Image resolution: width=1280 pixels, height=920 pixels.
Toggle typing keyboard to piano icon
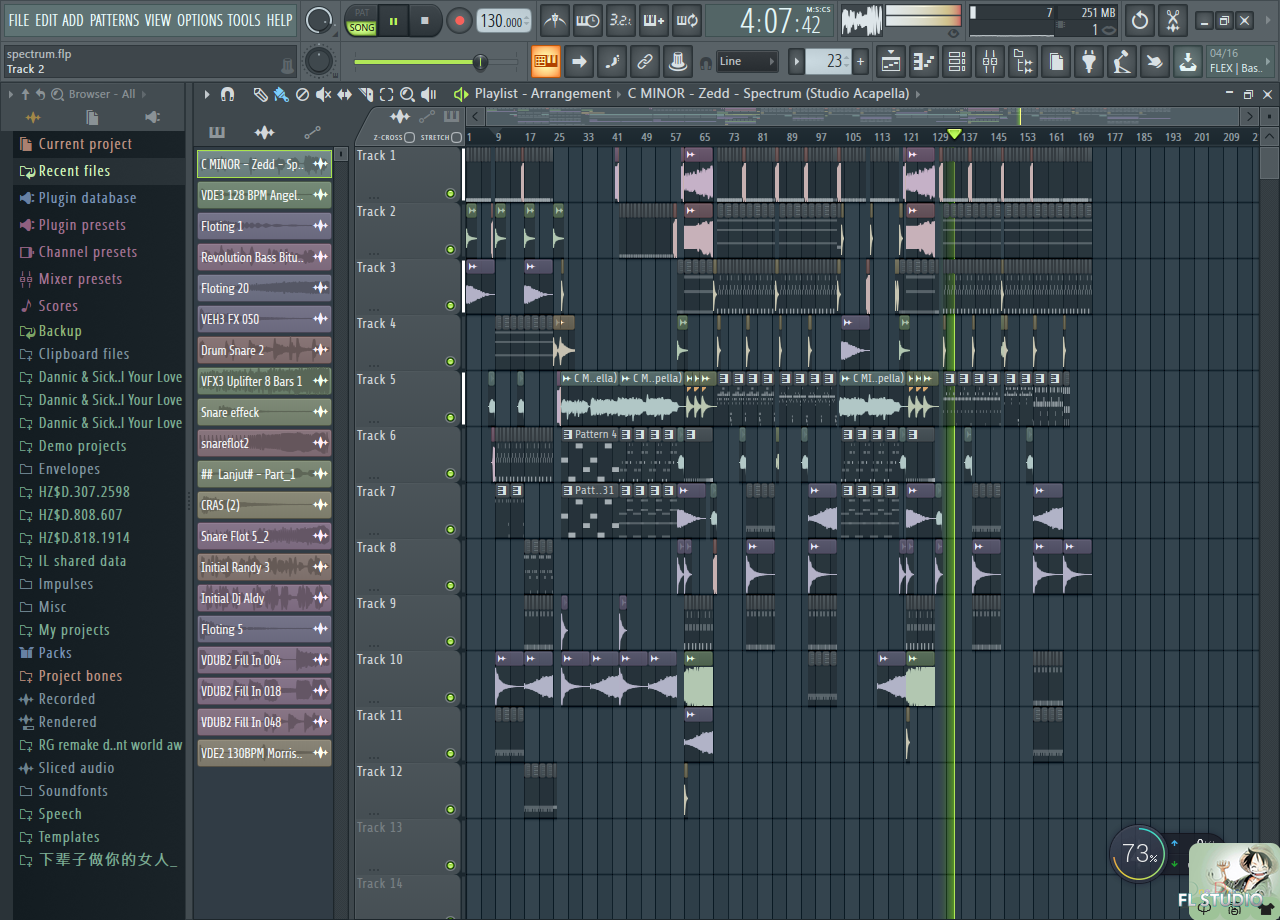pyautogui.click(x=546, y=61)
